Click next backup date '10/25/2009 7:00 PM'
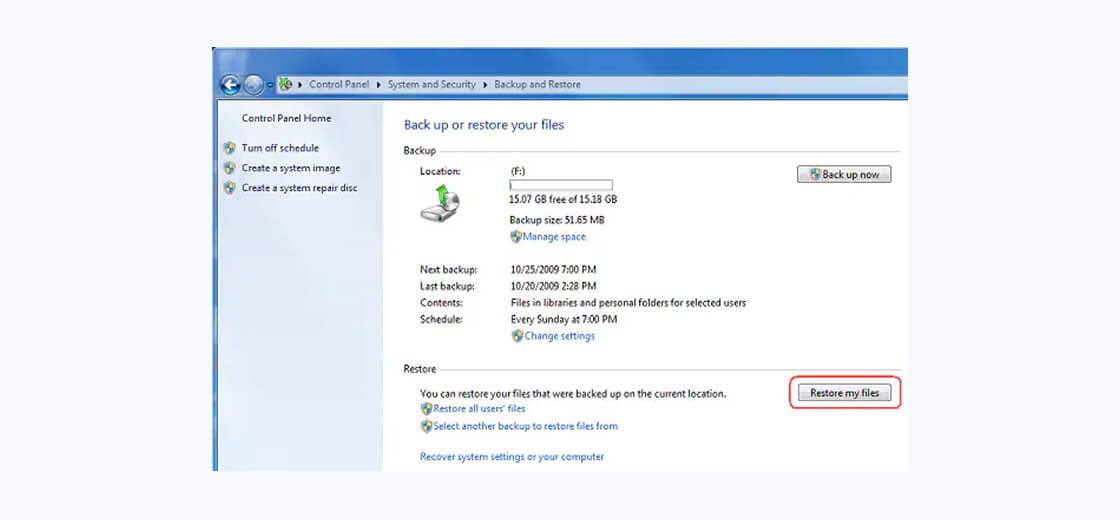1120x520 pixels. click(x=554, y=270)
